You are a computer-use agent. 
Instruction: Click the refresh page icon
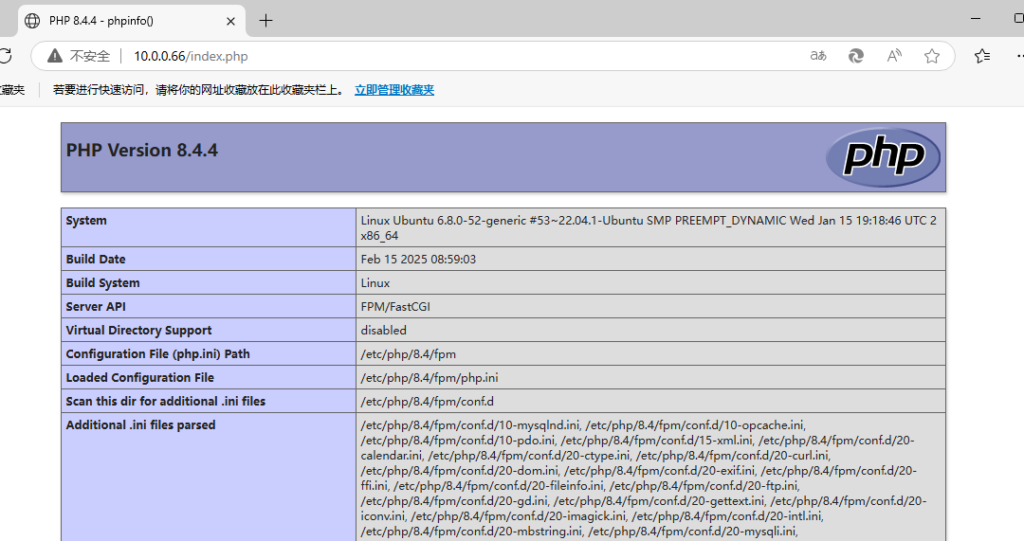point(5,56)
